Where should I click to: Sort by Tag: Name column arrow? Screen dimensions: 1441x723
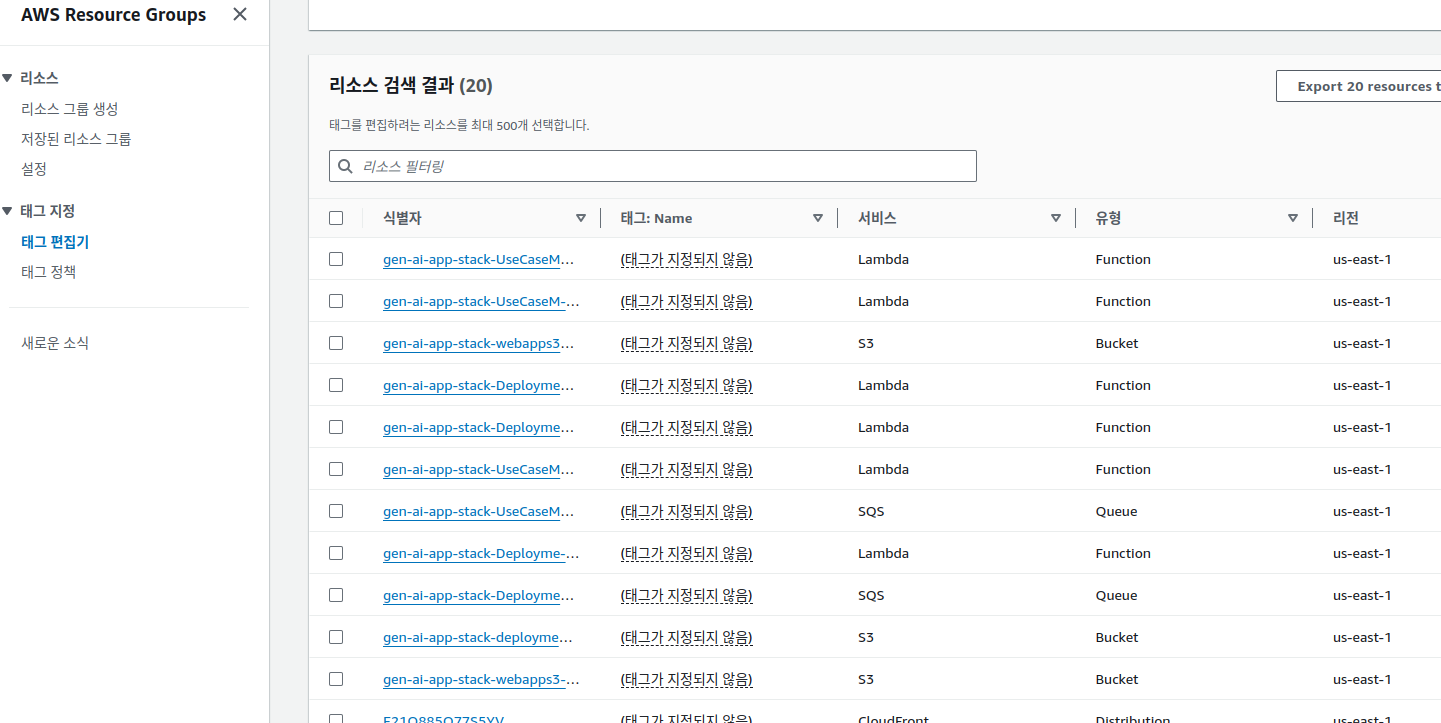(818, 218)
